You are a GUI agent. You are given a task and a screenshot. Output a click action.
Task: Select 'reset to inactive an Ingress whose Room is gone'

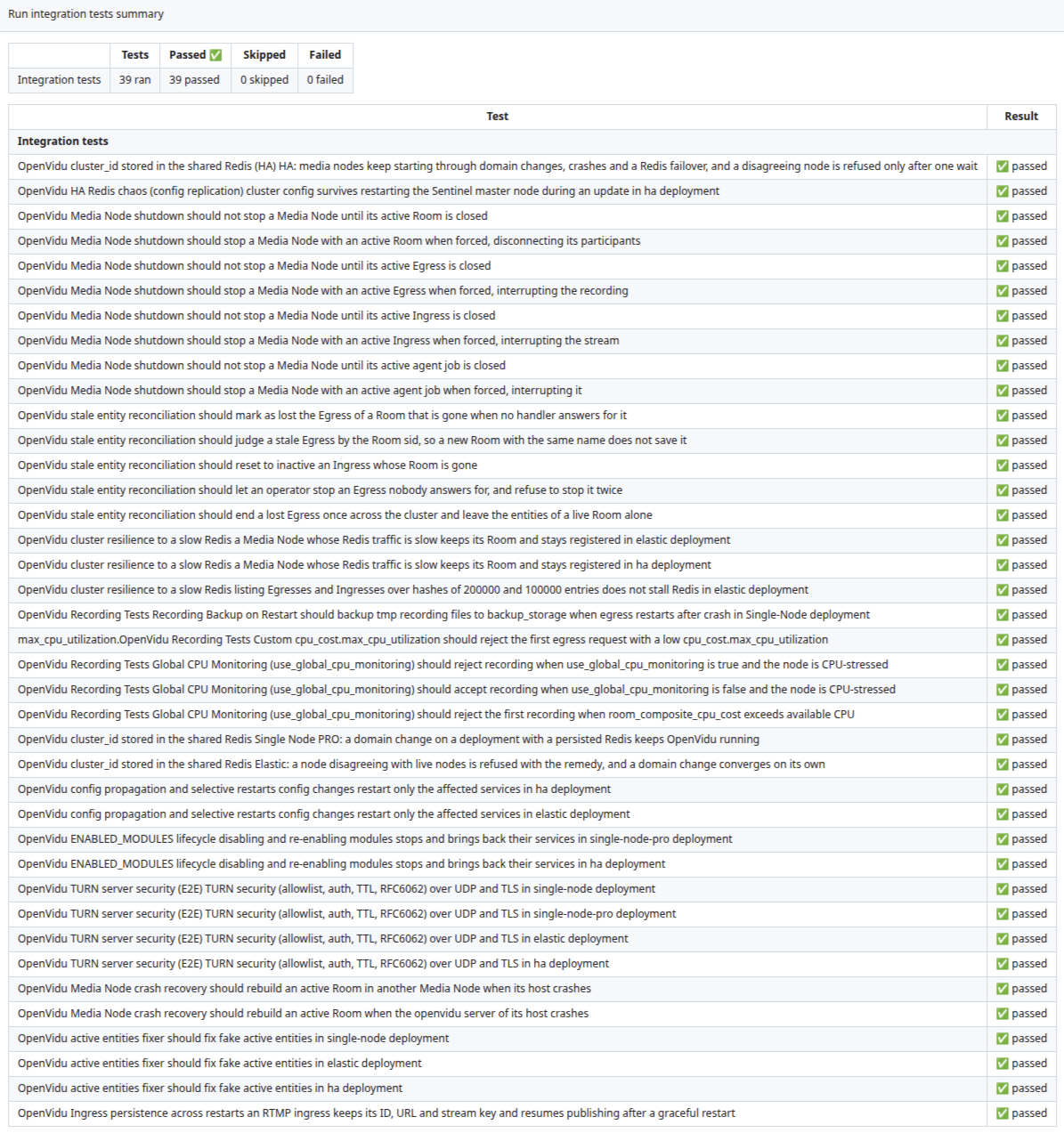(248, 465)
